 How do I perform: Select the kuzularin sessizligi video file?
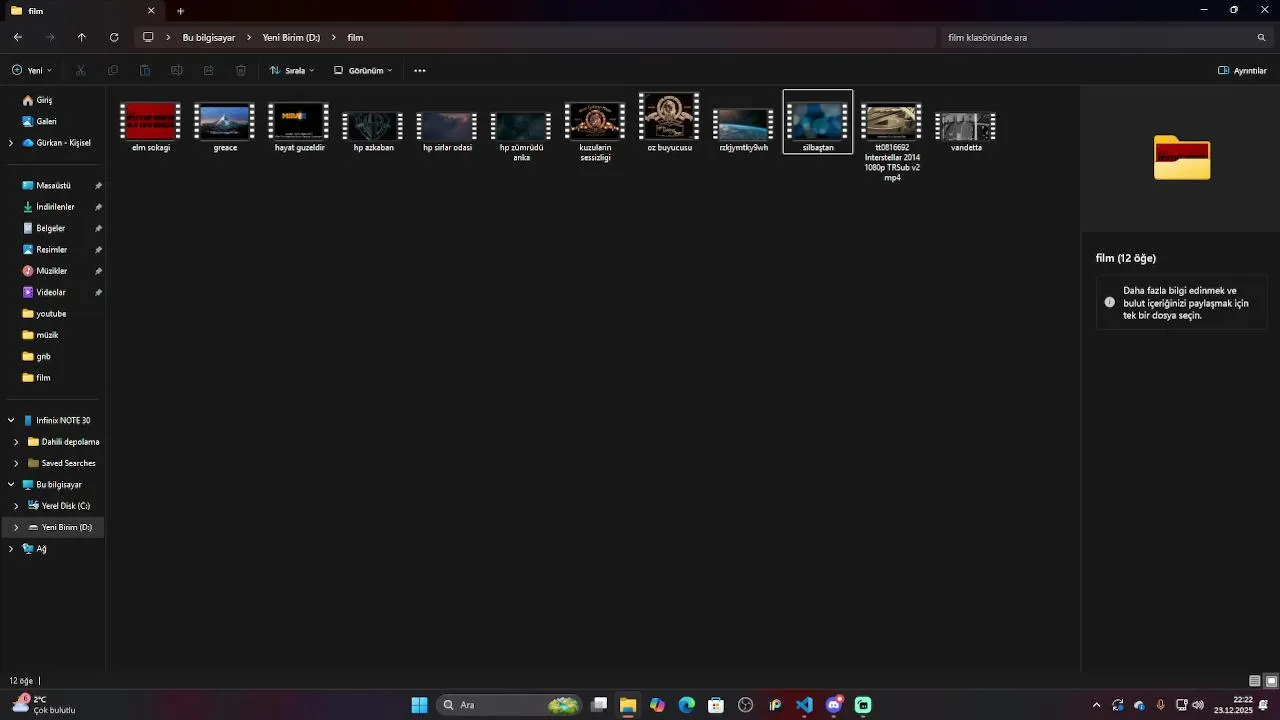(595, 131)
